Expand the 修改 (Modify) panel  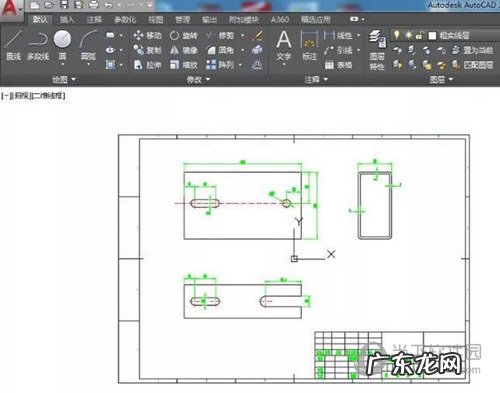[x=198, y=79]
